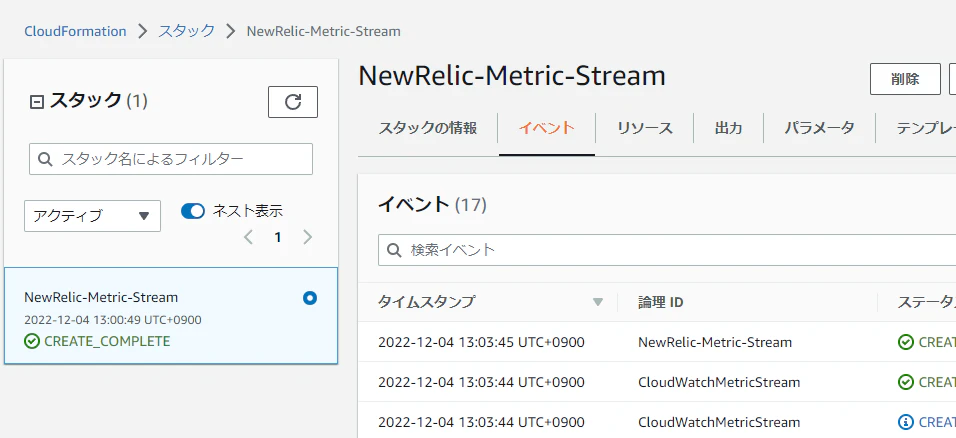Open the アクティブ status filter dropdown

[x=93, y=216]
